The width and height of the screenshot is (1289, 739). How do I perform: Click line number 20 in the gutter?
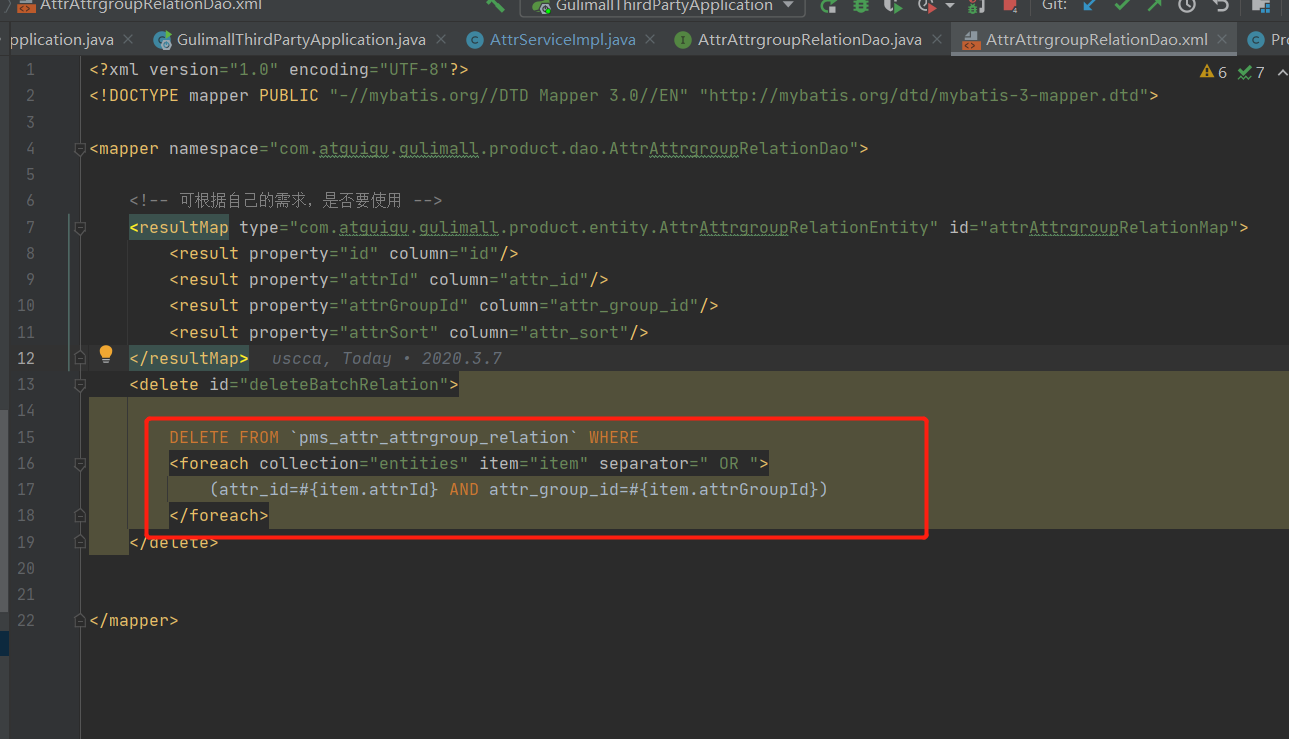[26, 568]
